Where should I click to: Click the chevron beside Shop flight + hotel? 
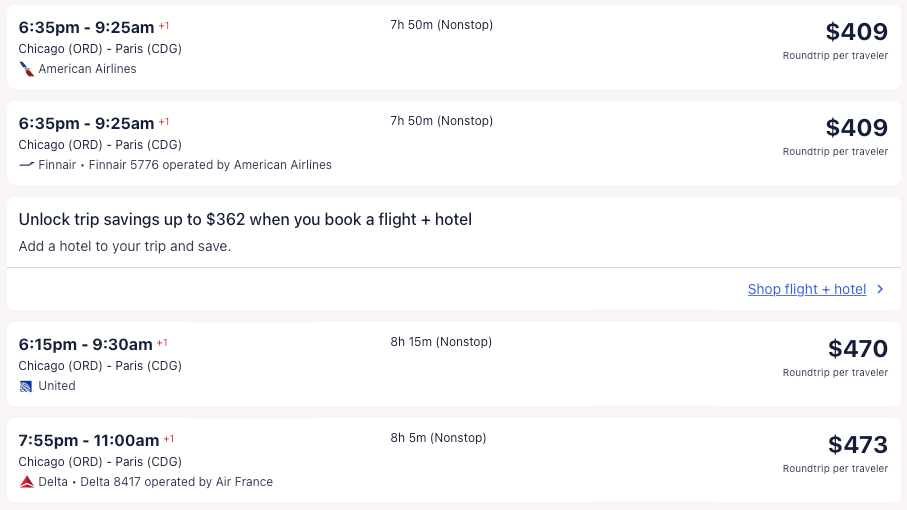click(x=880, y=289)
